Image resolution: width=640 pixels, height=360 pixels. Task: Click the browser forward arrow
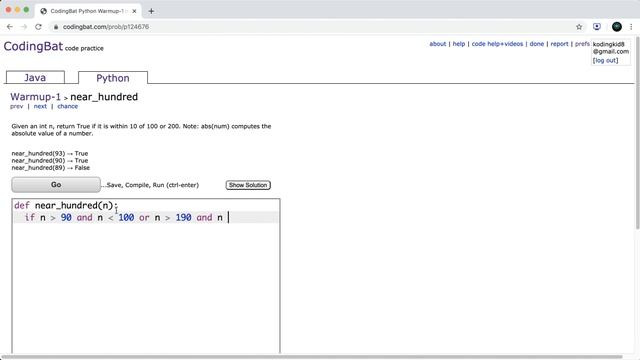[24, 27]
